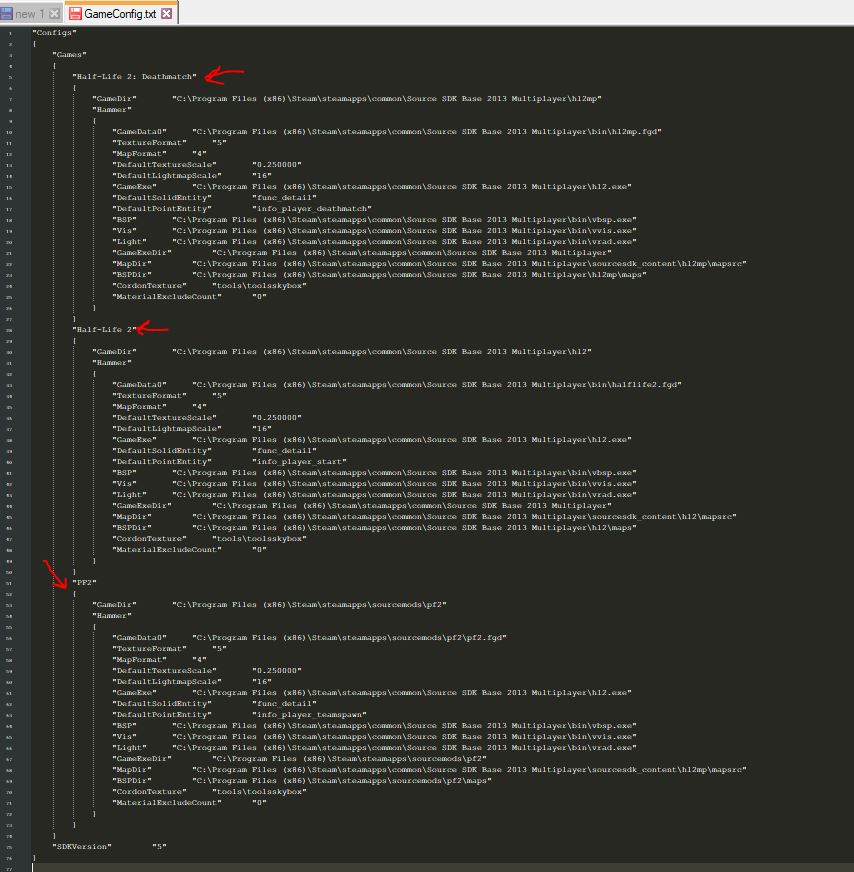
Task: Click the "info_player_deathmatch" value
Action: (312, 209)
